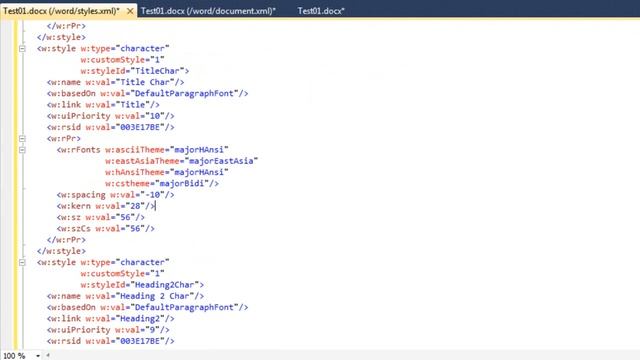Click the w:eastAsiaTheme="majorEastAsia" attribute
This screenshot has width=640, height=360.
[x=182, y=161]
